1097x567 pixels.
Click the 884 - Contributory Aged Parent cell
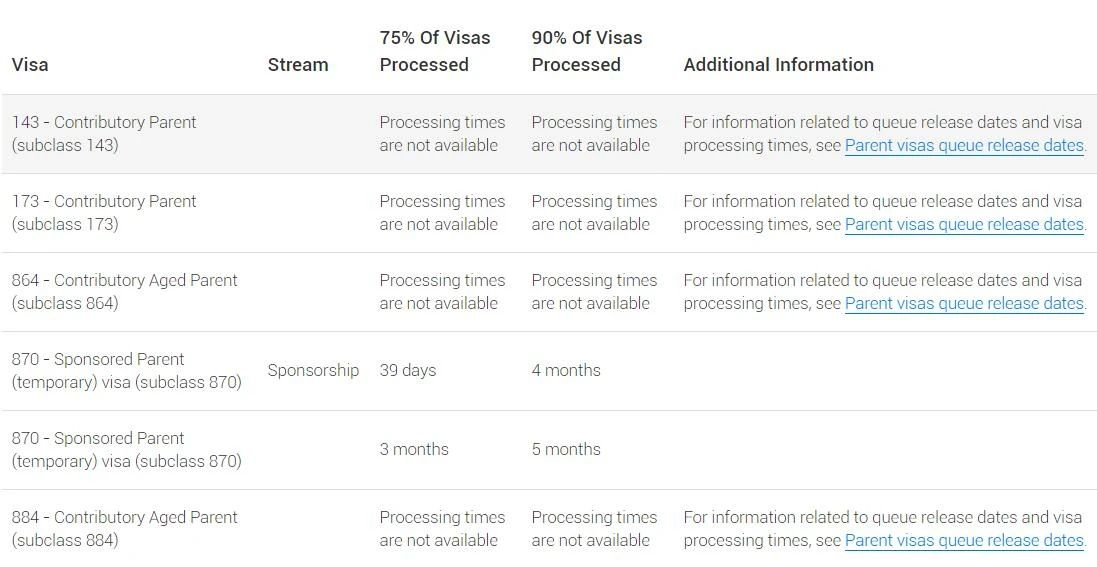tap(125, 528)
